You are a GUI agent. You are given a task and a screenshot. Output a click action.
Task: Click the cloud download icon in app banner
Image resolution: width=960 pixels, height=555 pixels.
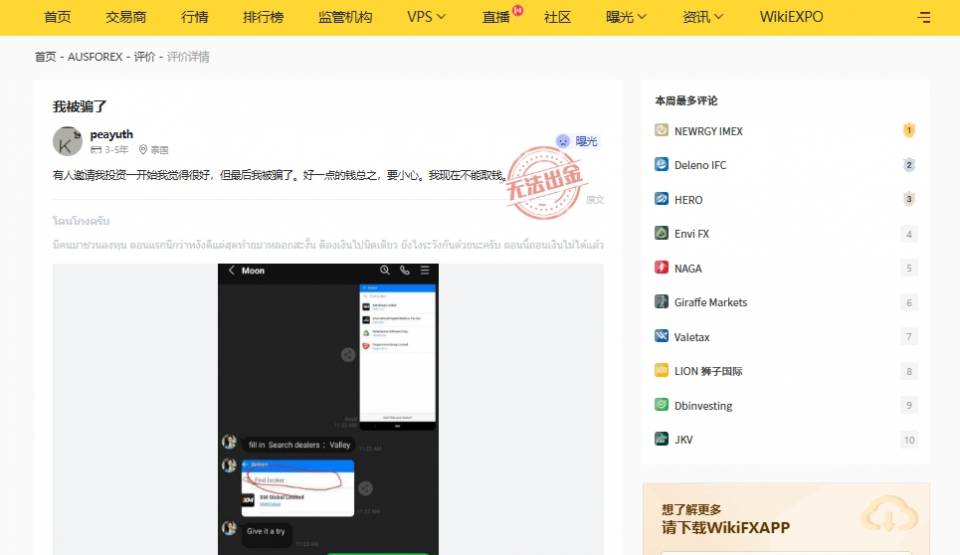click(890, 516)
